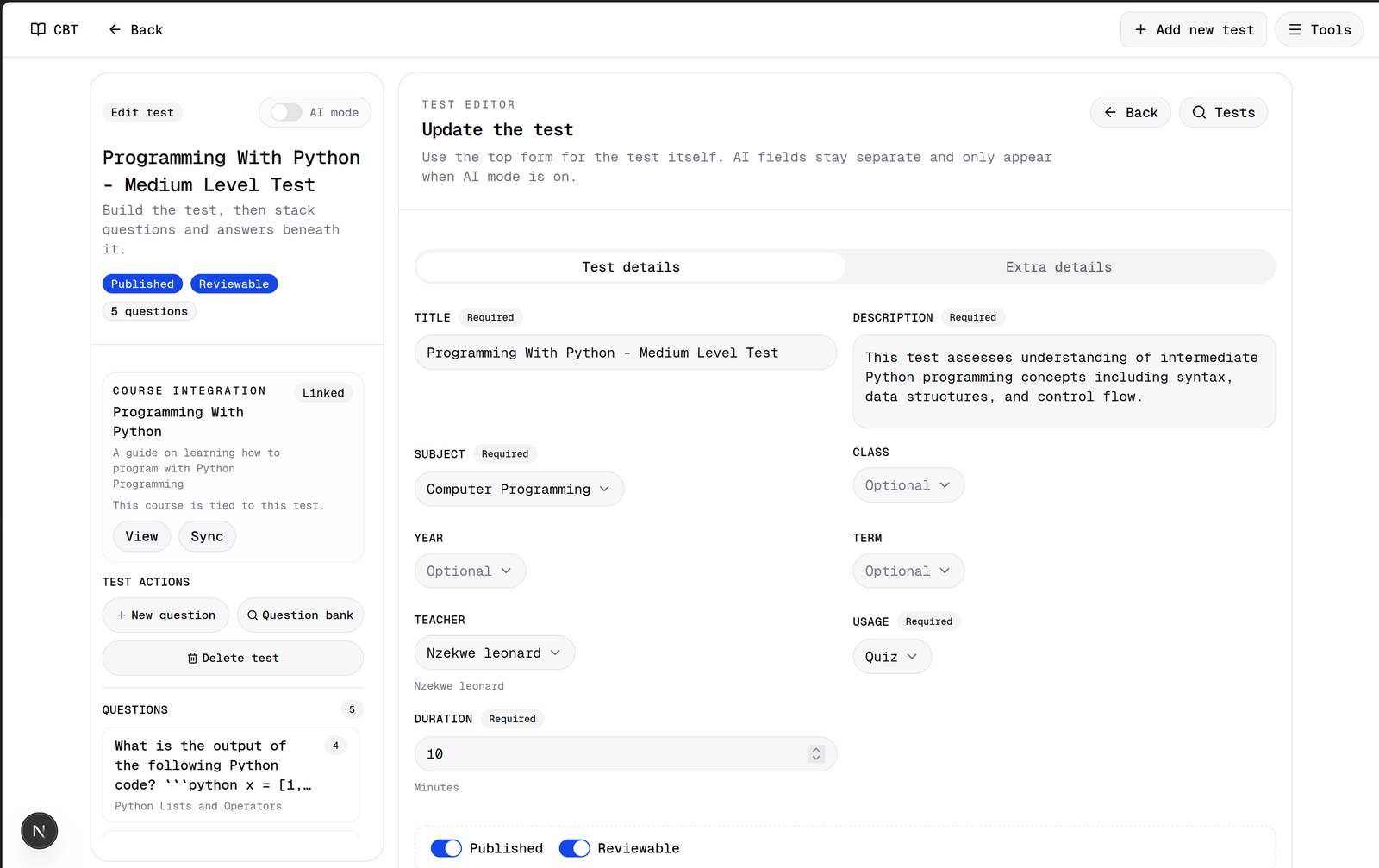The image size is (1379, 868).
Task: Open the Computer Programming subject dropdown
Action: 519,489
